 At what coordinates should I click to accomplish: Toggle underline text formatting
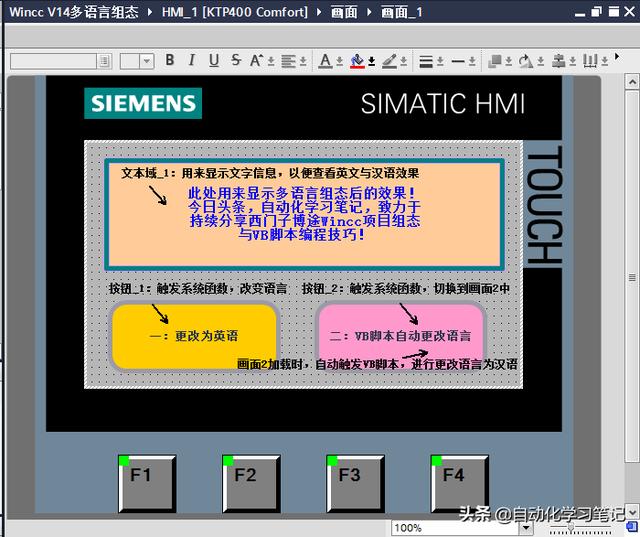(x=213, y=60)
